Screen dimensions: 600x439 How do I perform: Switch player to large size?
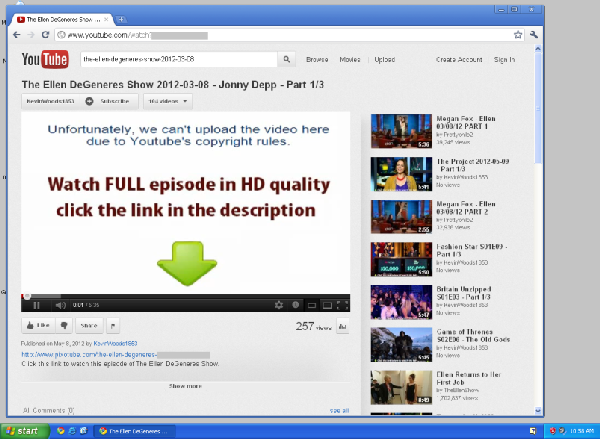pyautogui.click(x=327, y=305)
